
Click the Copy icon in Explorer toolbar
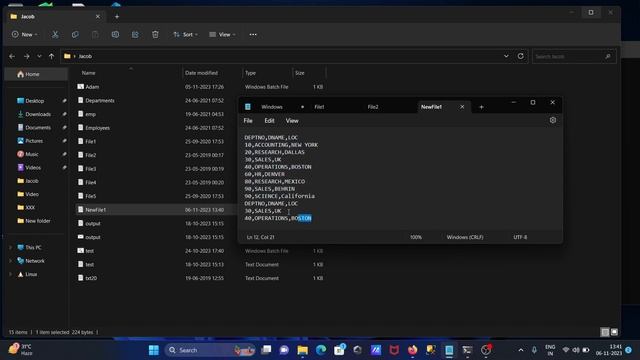(x=75, y=35)
